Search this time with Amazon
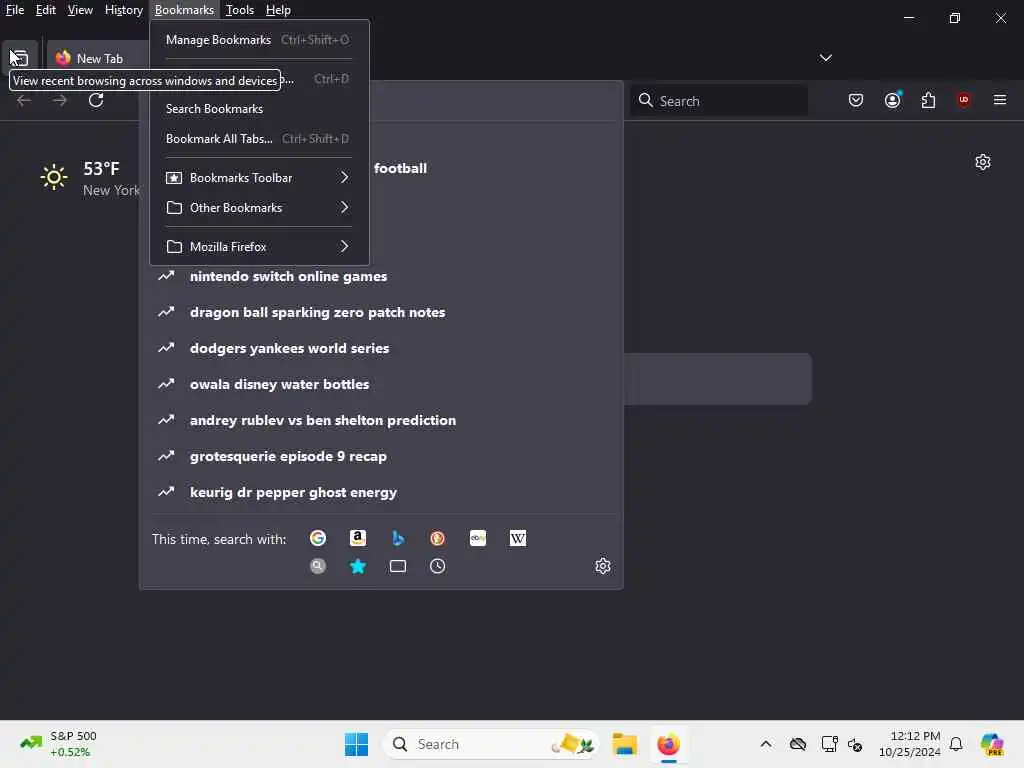This screenshot has height=768, width=1024. pos(358,538)
